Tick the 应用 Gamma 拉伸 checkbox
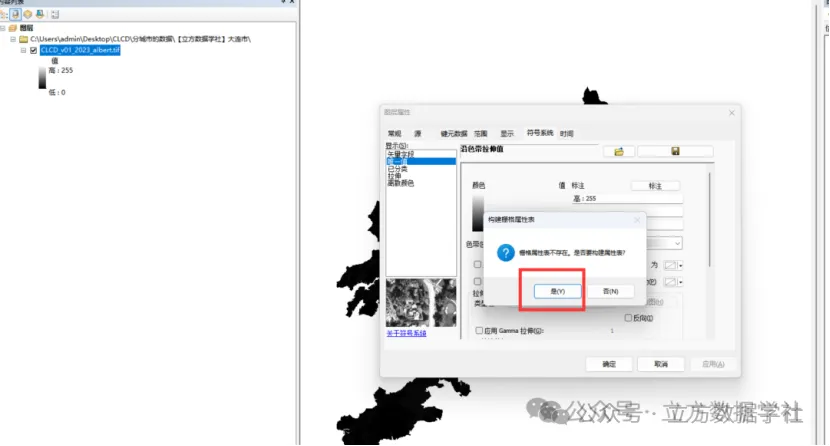 pyautogui.click(x=479, y=331)
